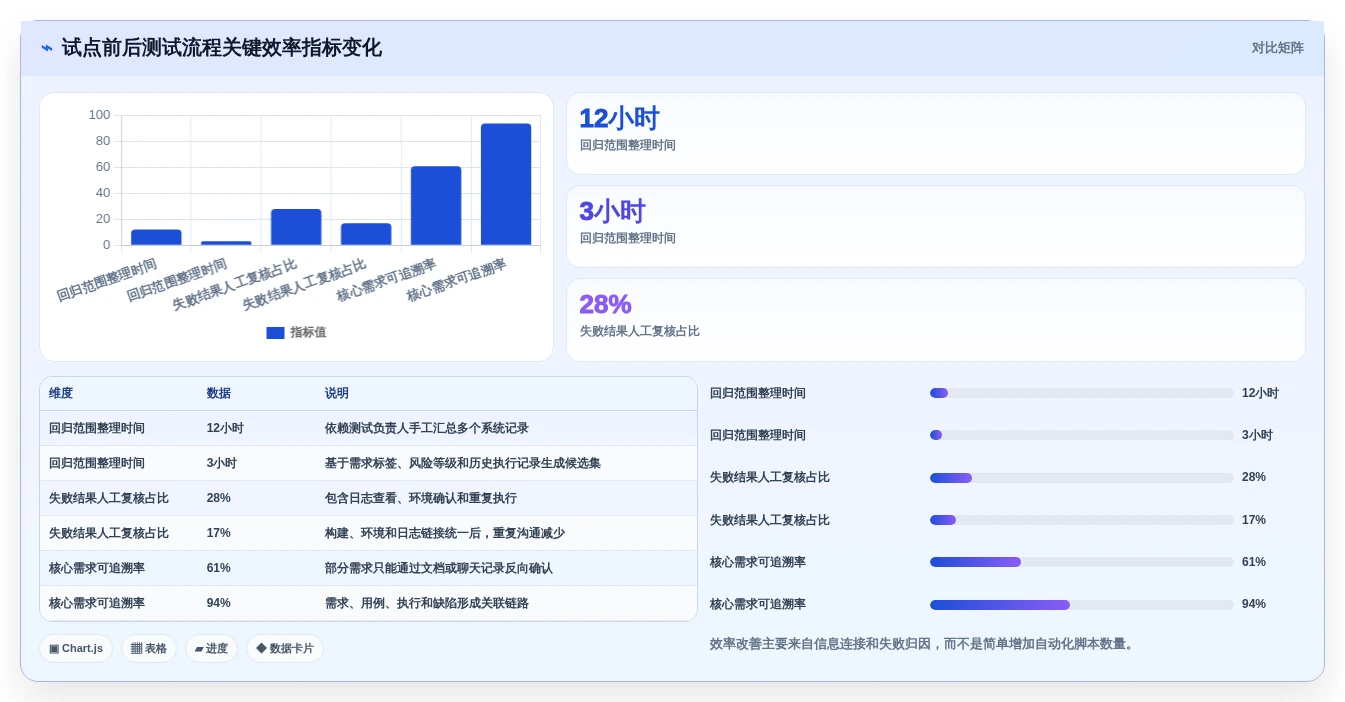This screenshot has width=1345, height=702.
Task: Click table cell 部分需求只能通过文档或聊天记录反向确认
Action: [x=439, y=568]
